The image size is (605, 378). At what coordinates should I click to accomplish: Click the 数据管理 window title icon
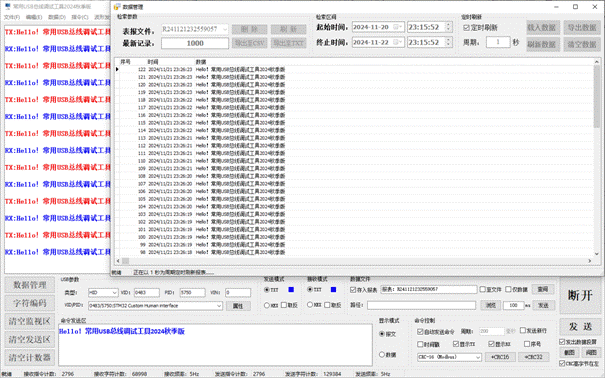pyautogui.click(x=117, y=7)
